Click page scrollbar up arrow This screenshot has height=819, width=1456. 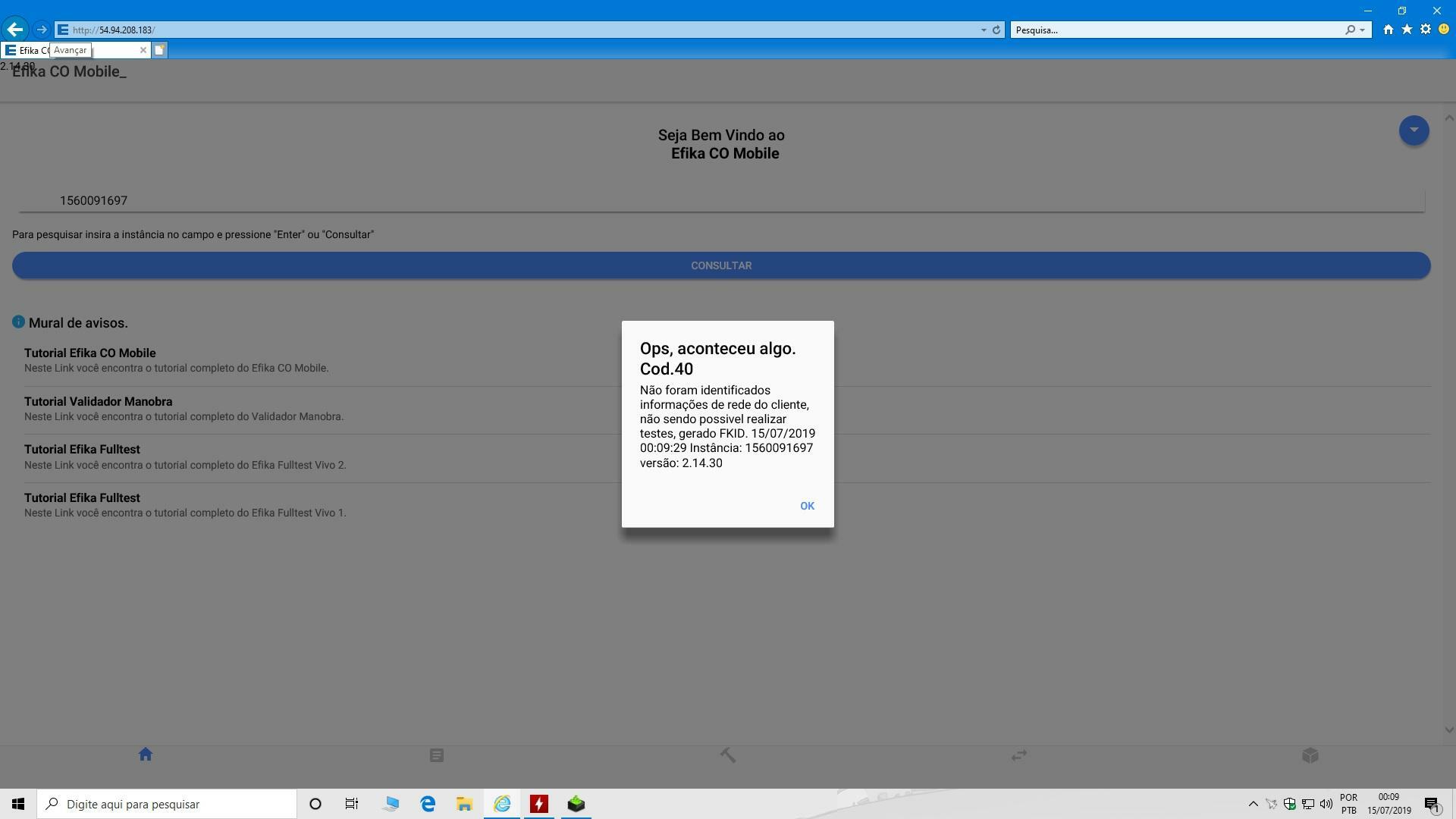tap(1448, 118)
